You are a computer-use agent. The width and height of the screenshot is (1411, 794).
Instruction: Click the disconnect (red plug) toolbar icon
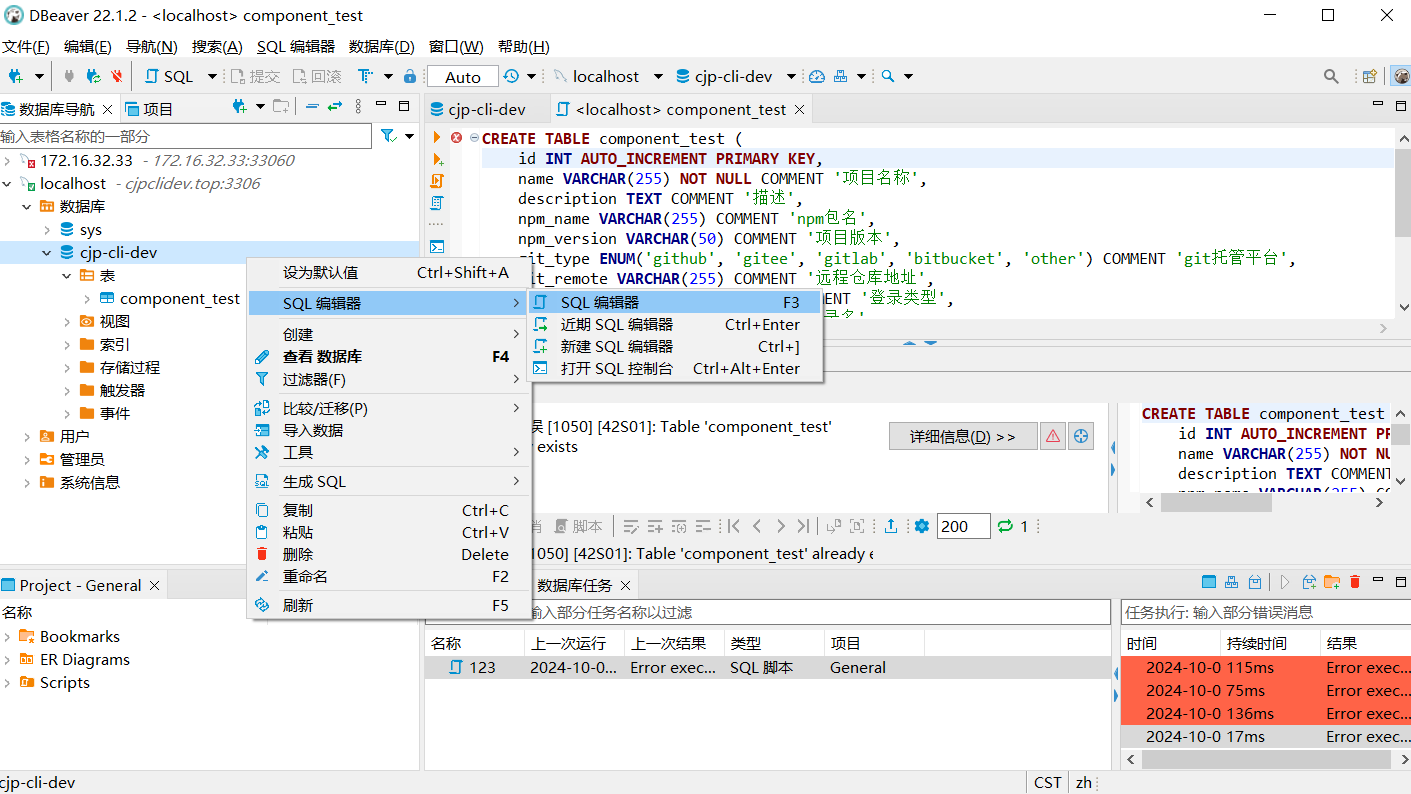[x=117, y=76]
